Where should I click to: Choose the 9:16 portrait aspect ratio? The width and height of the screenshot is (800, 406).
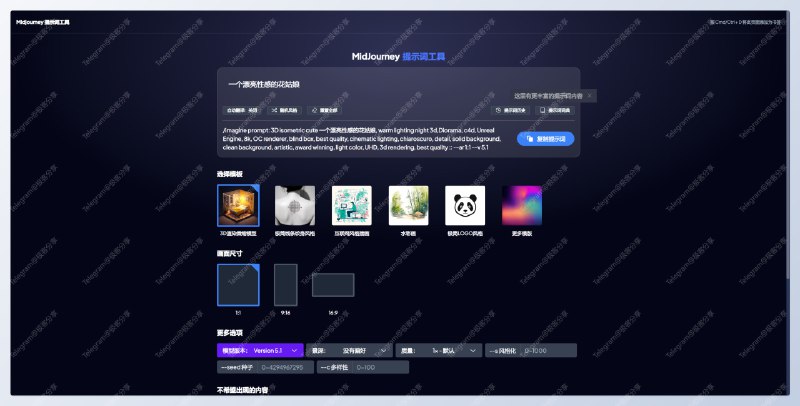tap(285, 285)
